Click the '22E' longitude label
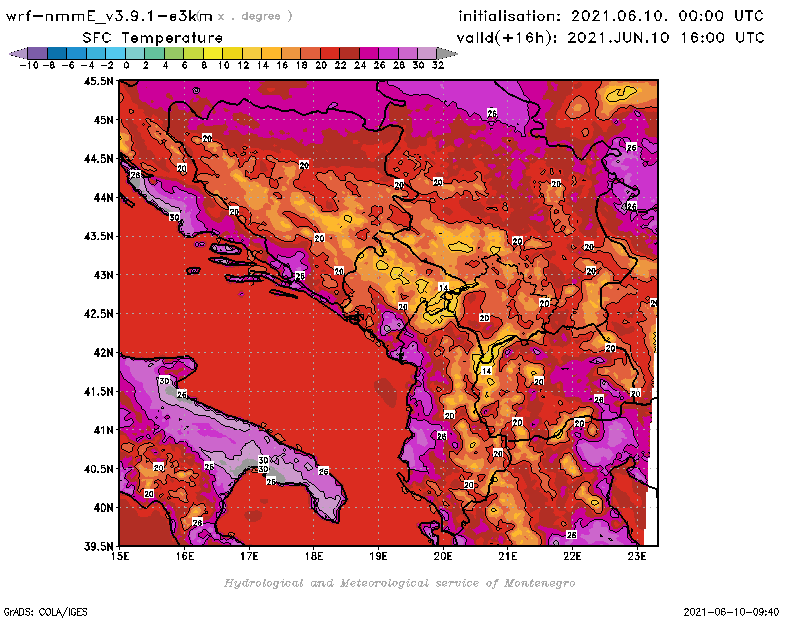Screen dimensions: 800x618 pos(572,556)
